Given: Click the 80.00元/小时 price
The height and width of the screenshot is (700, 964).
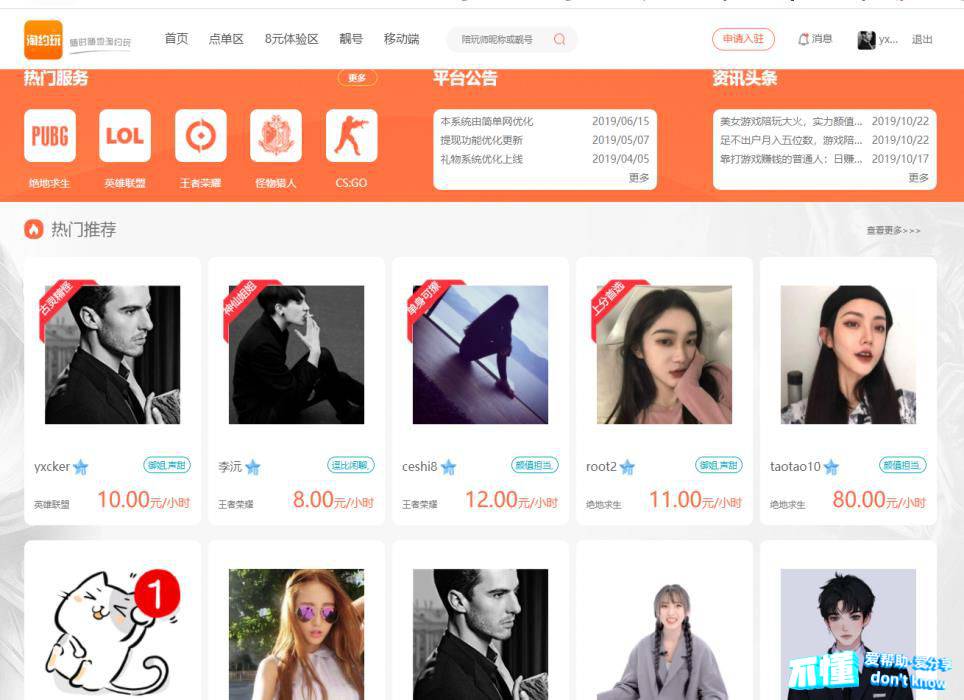Looking at the screenshot, I should pyautogui.click(x=879, y=500).
